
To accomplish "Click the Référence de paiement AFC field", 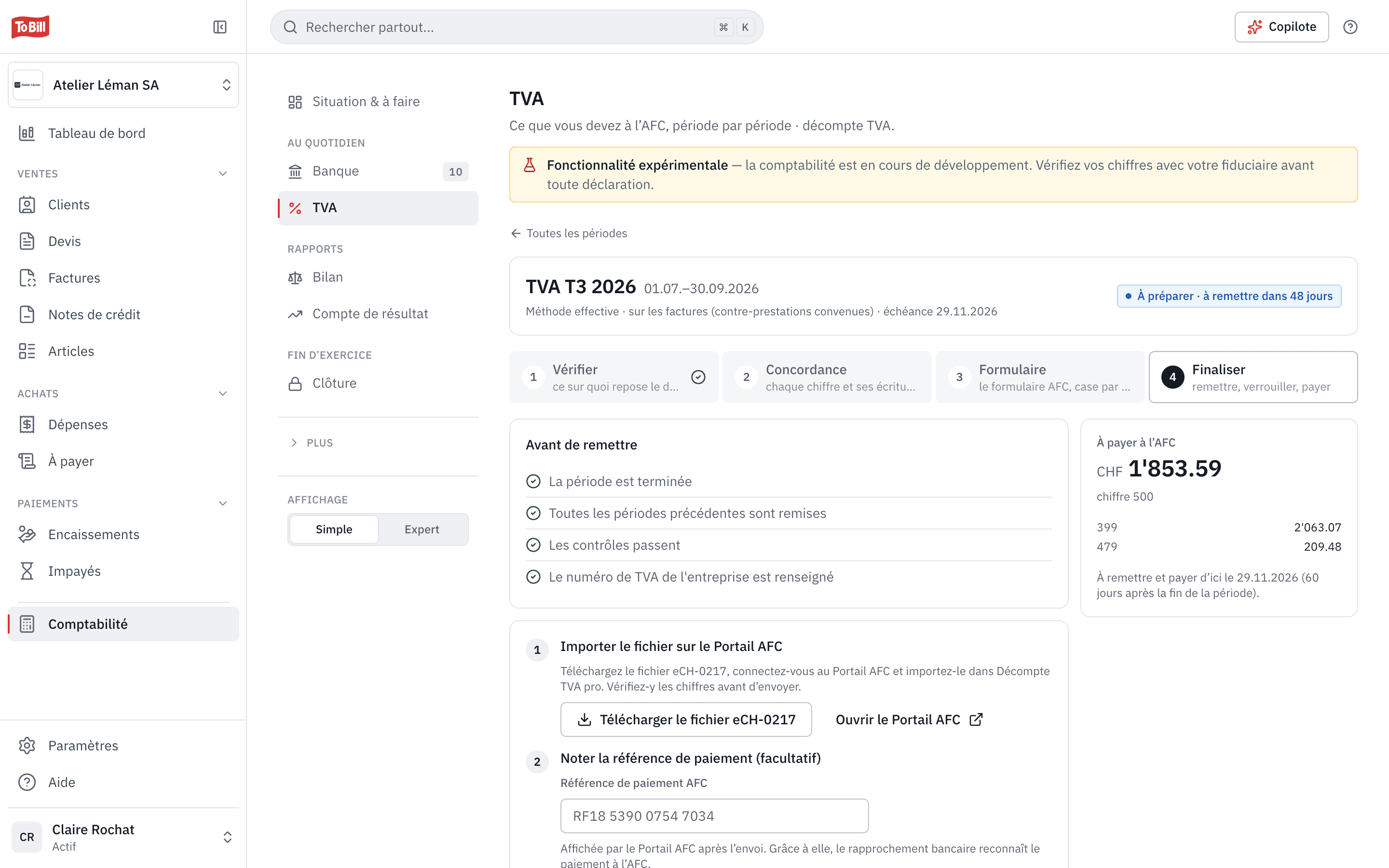I will 715,816.
